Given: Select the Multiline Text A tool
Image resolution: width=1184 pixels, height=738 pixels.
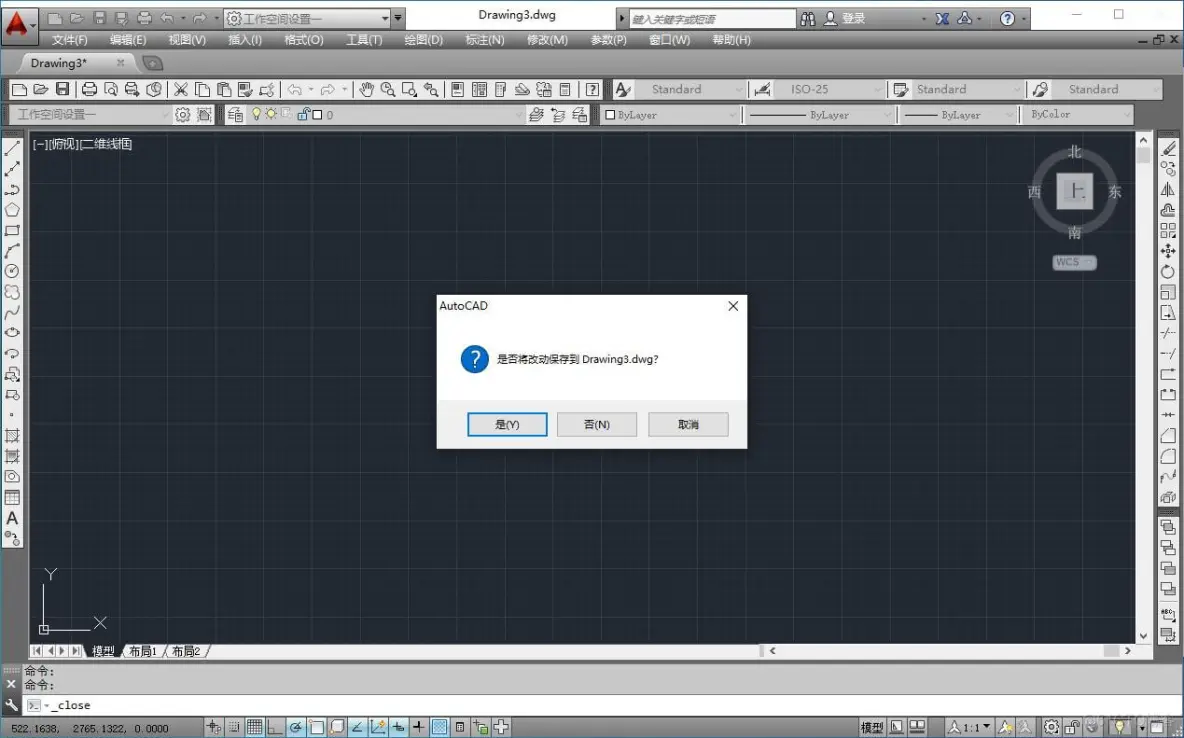Looking at the screenshot, I should [12, 518].
